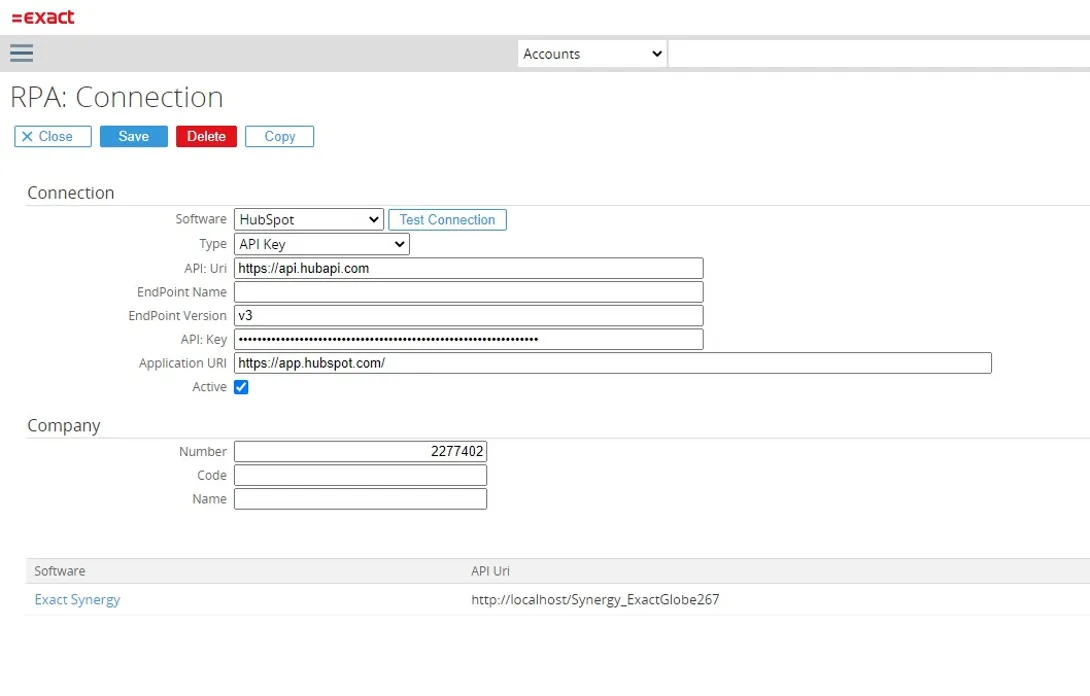Open the Accounts dropdown in the top bar

591,53
